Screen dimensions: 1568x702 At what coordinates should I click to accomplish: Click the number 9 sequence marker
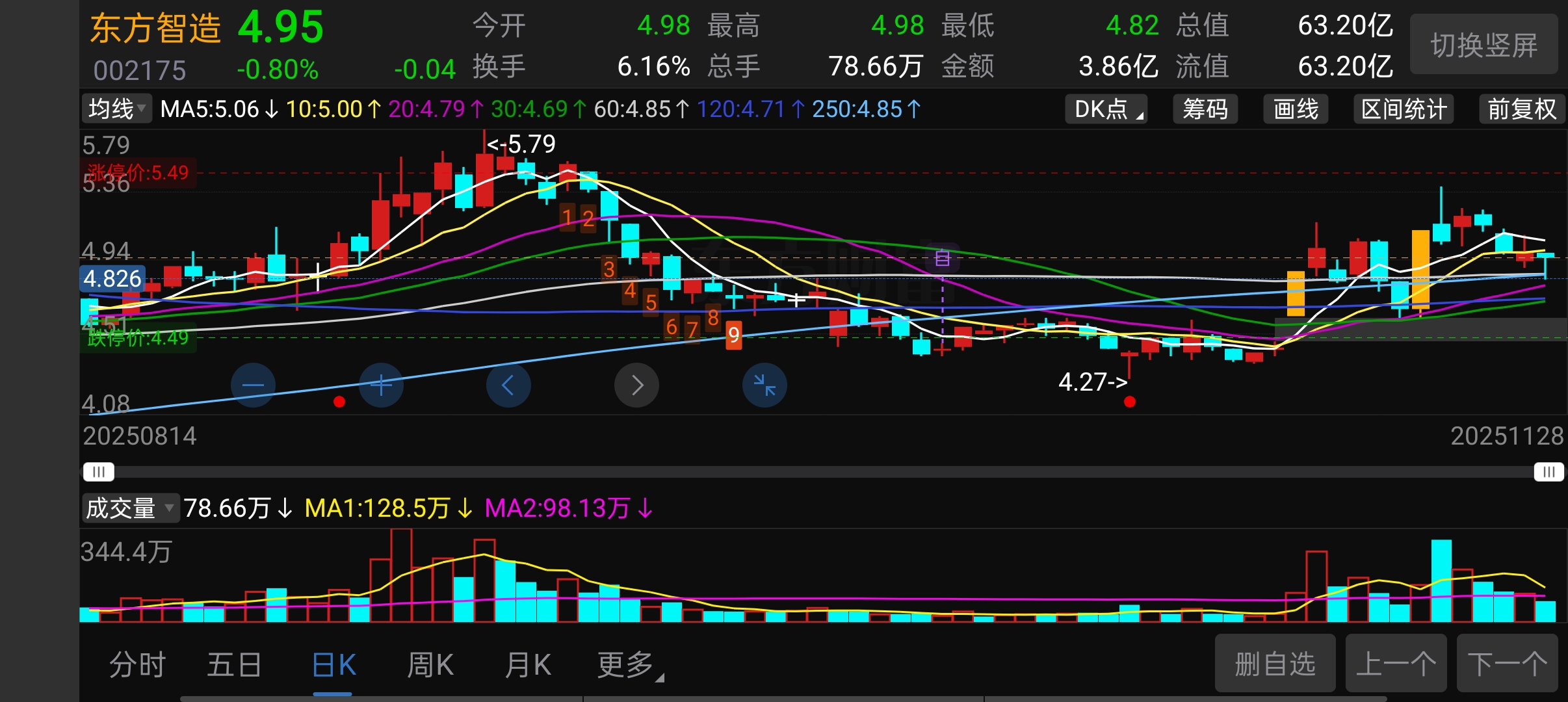pos(733,335)
